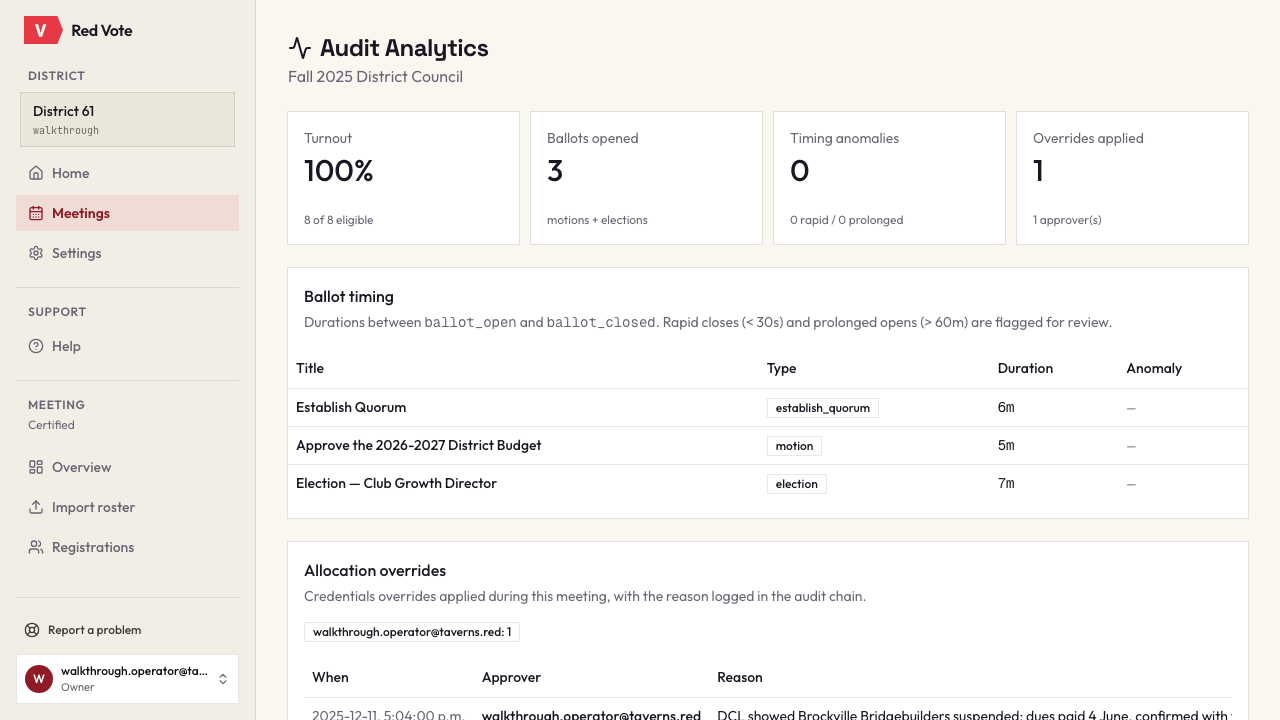This screenshot has height=720, width=1280.
Task: Expand the account switcher chevrons
Action: pyautogui.click(x=223, y=679)
